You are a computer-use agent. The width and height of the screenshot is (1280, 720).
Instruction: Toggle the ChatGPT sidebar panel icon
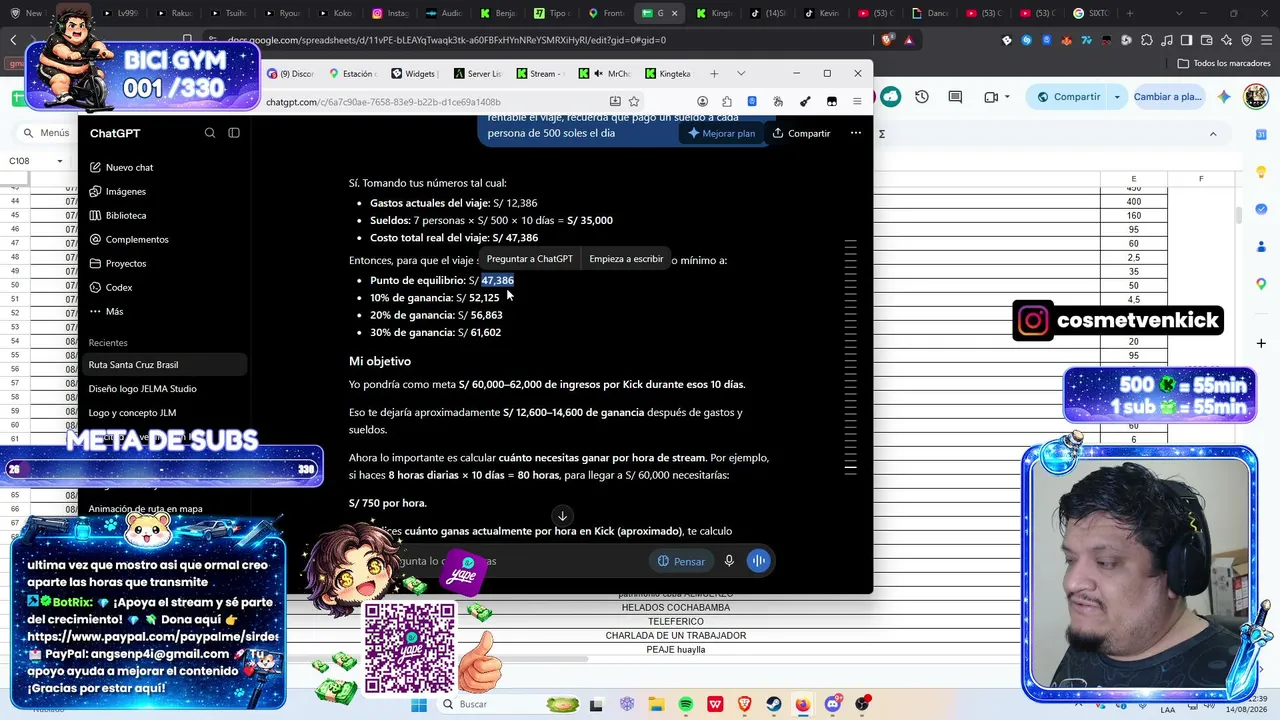pyautogui.click(x=234, y=133)
